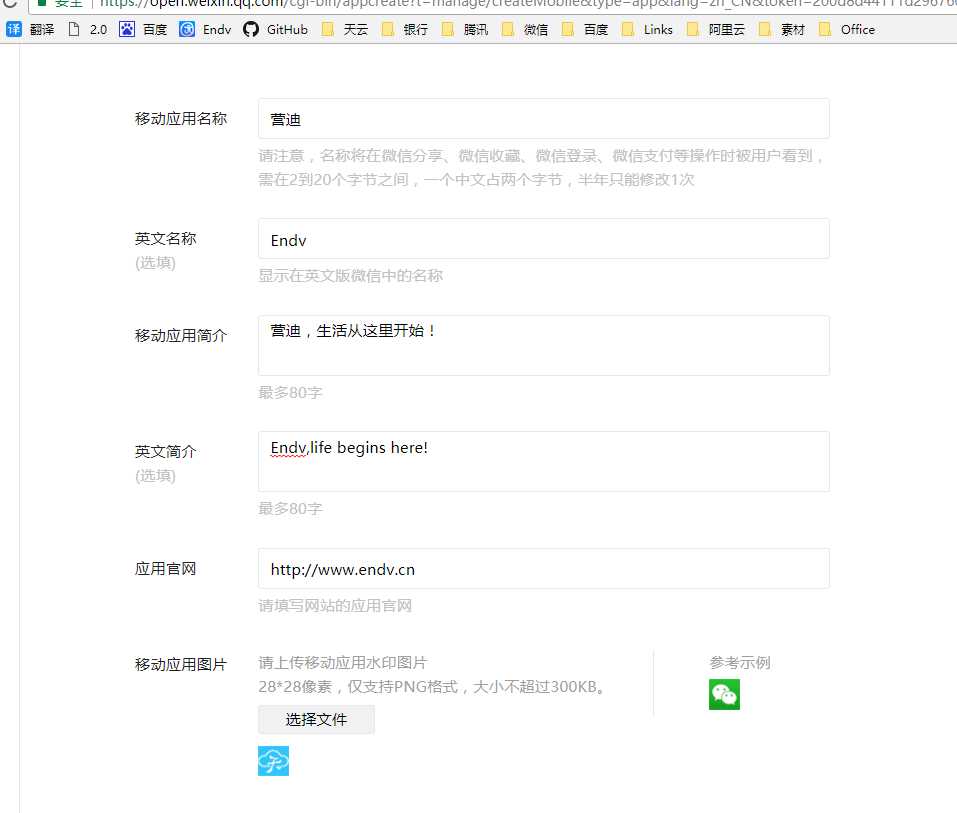Open the 2.0 page bookmark
957x813 pixels.
[x=89, y=29]
